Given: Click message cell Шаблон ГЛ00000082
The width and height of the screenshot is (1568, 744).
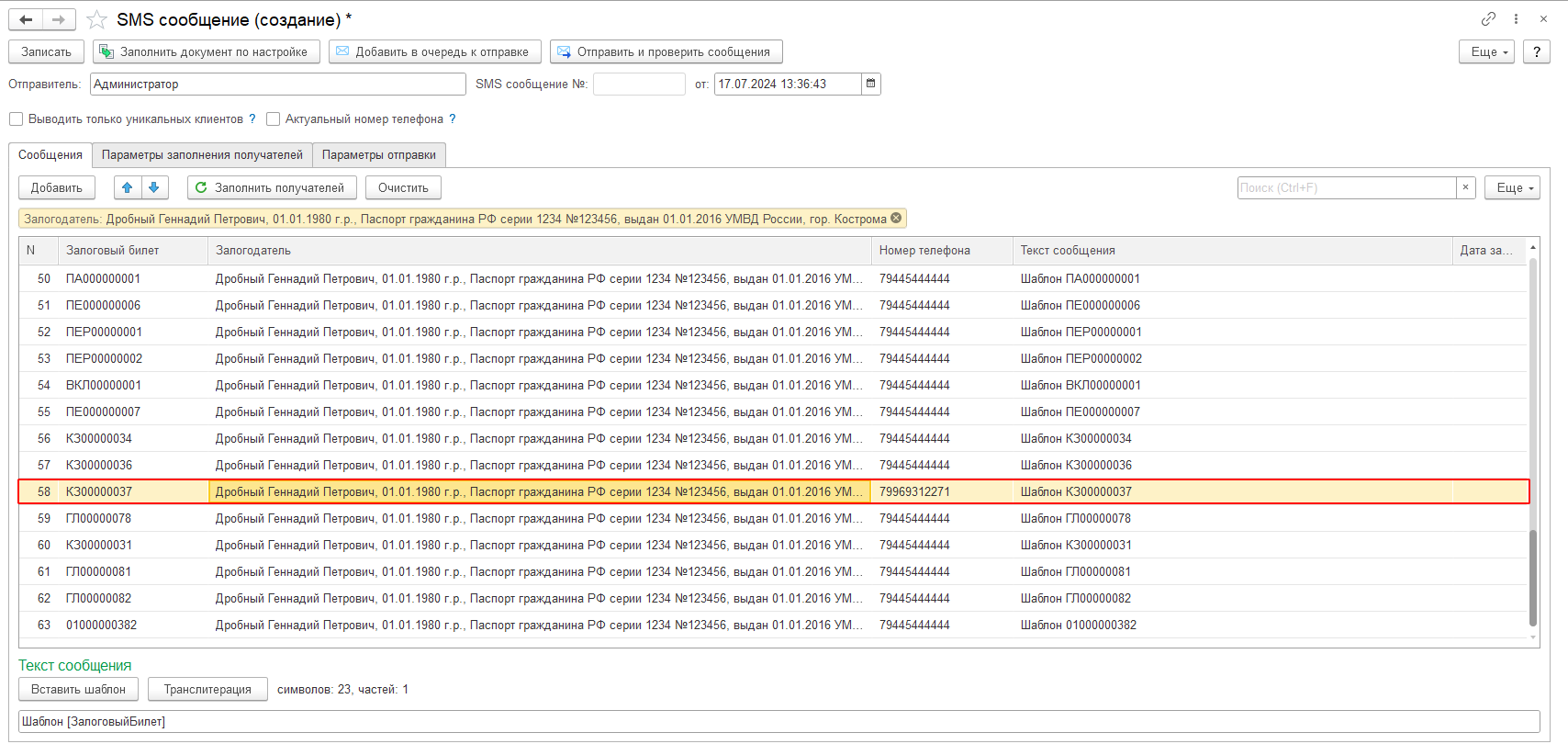Looking at the screenshot, I should 1233,598.
